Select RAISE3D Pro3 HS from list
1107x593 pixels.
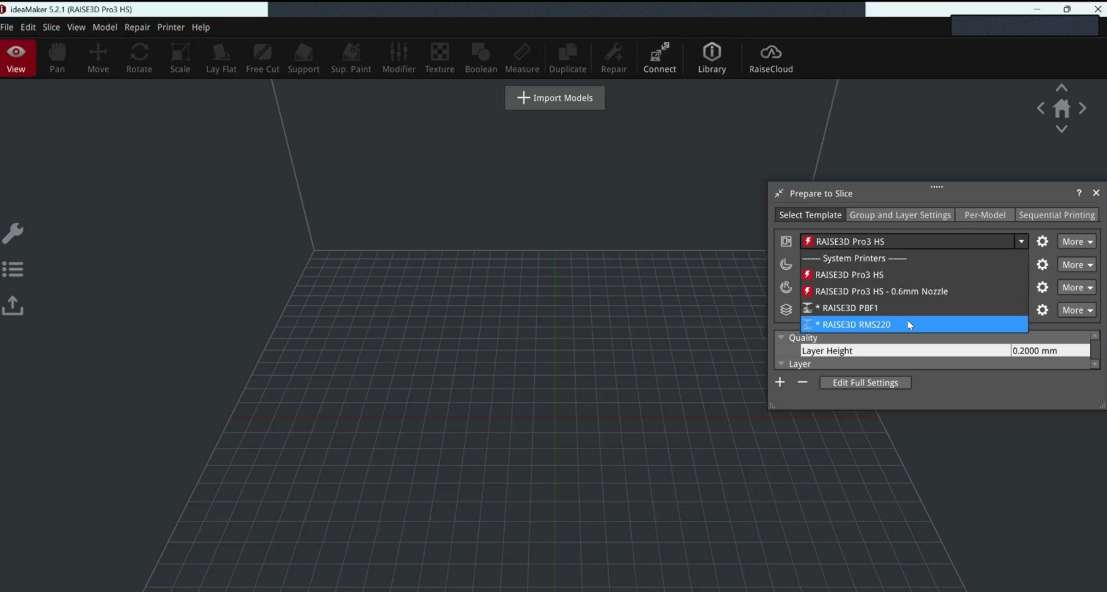coord(914,275)
